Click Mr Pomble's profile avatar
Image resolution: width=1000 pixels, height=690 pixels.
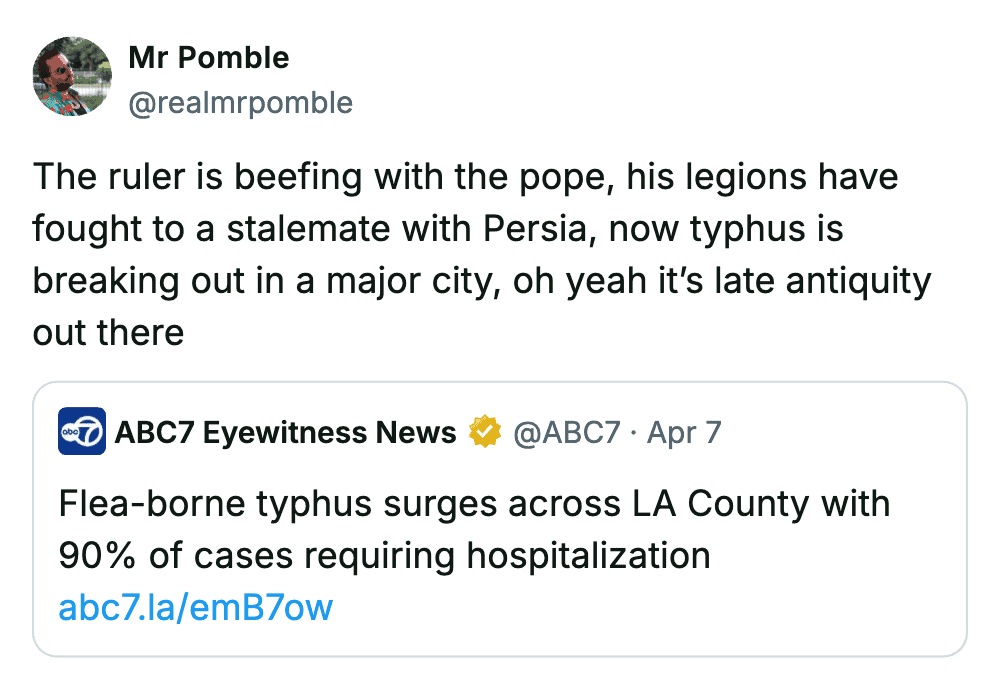pyautogui.click(x=72, y=77)
